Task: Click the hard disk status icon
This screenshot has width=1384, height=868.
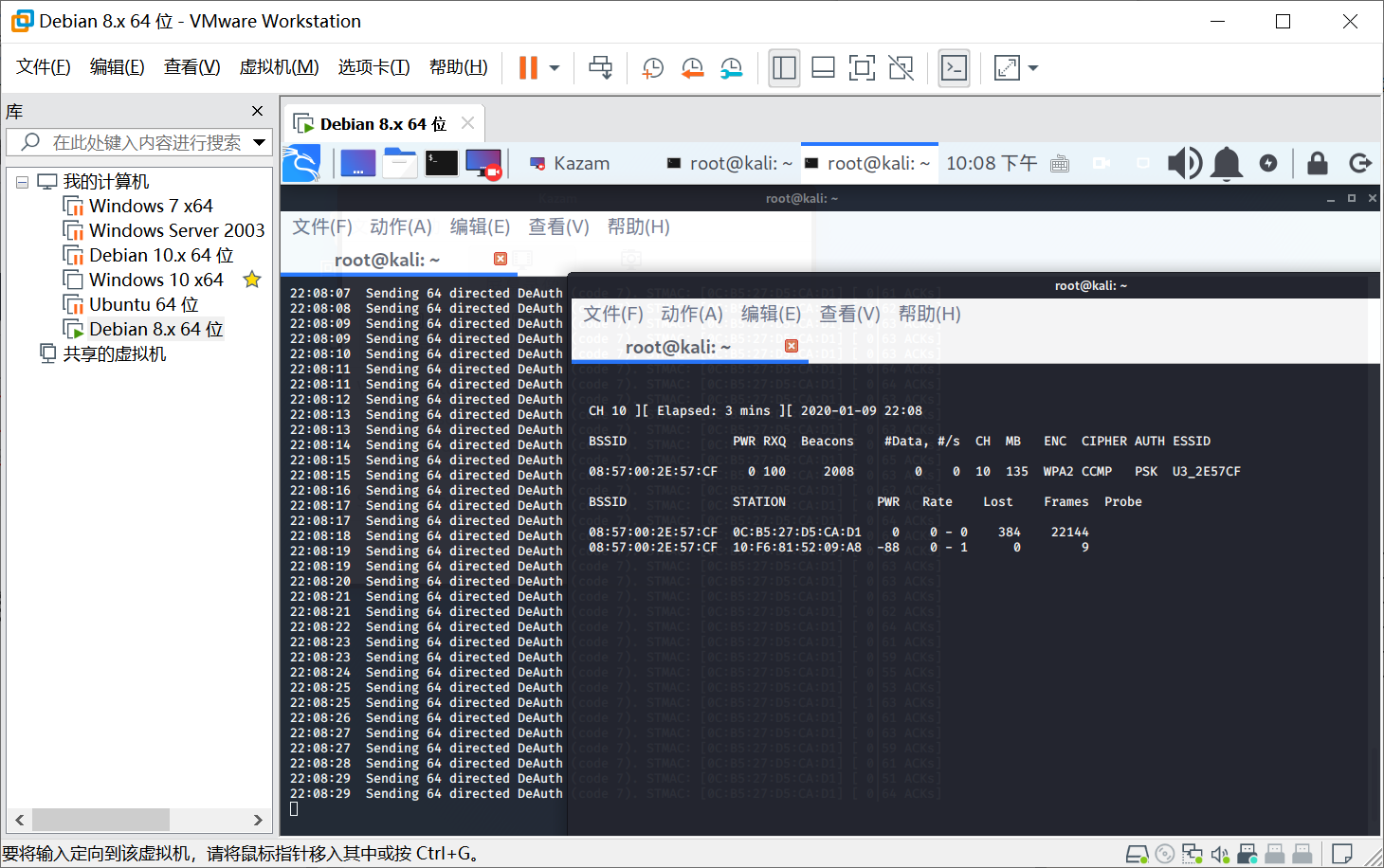Action: click(x=1138, y=854)
